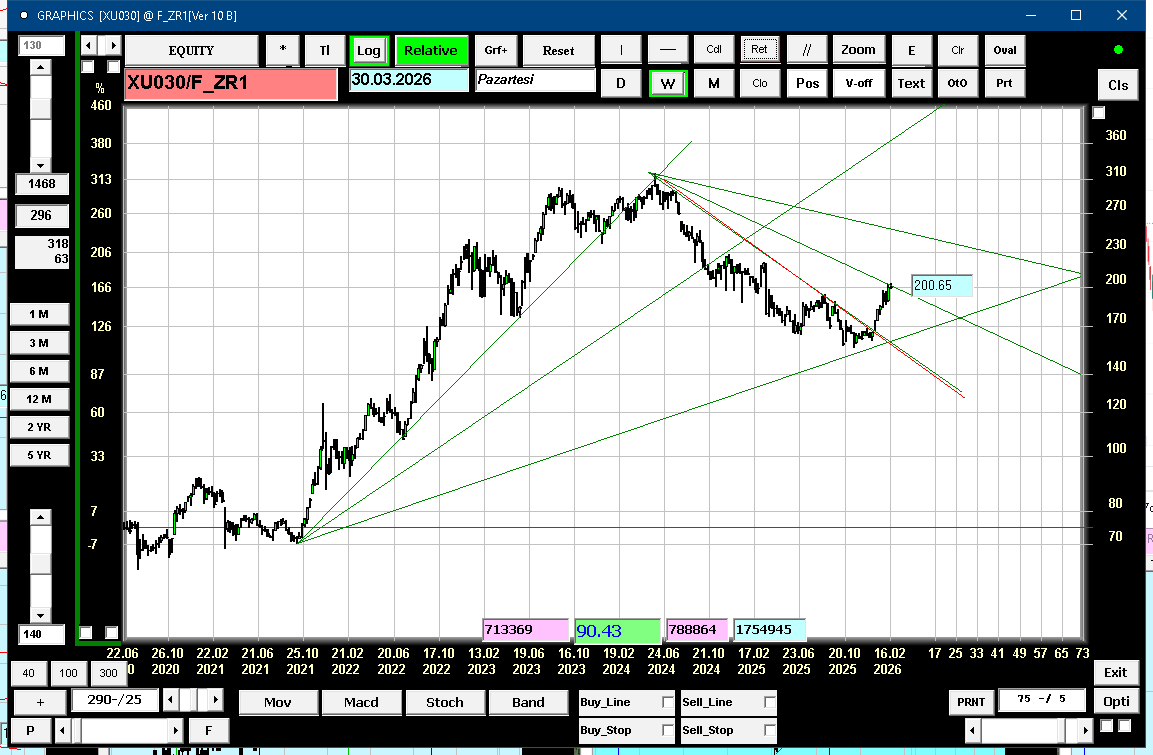Click the Oval drawing tool
The height and width of the screenshot is (755, 1153).
[1004, 50]
